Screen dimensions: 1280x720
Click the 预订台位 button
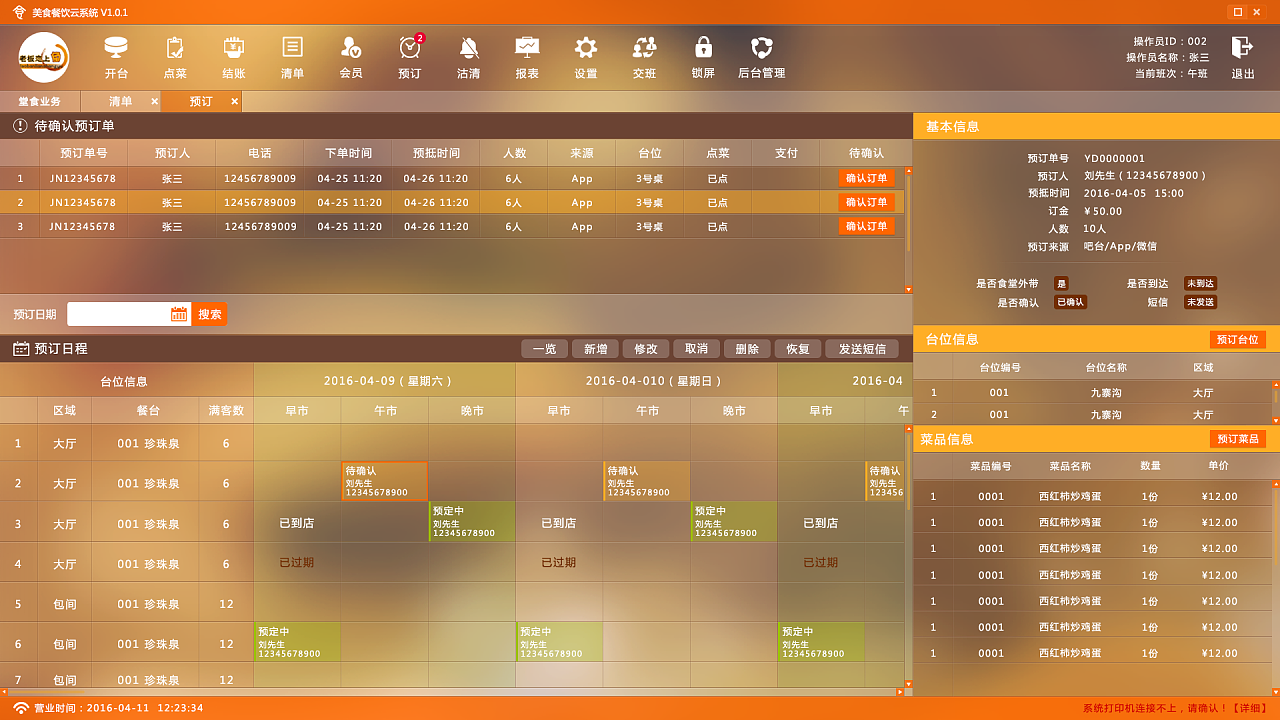pos(1238,340)
